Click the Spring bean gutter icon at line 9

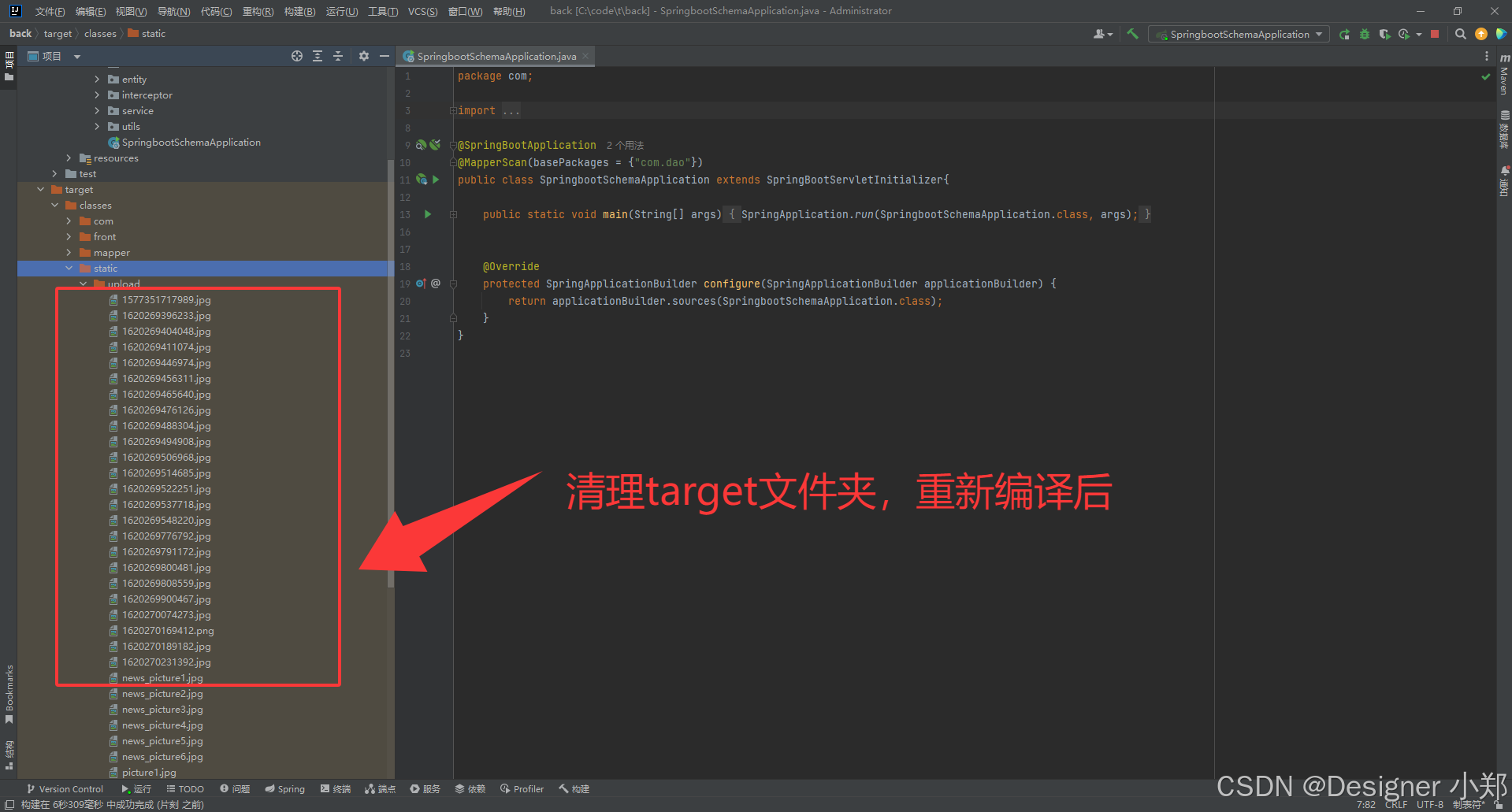pyautogui.click(x=421, y=145)
